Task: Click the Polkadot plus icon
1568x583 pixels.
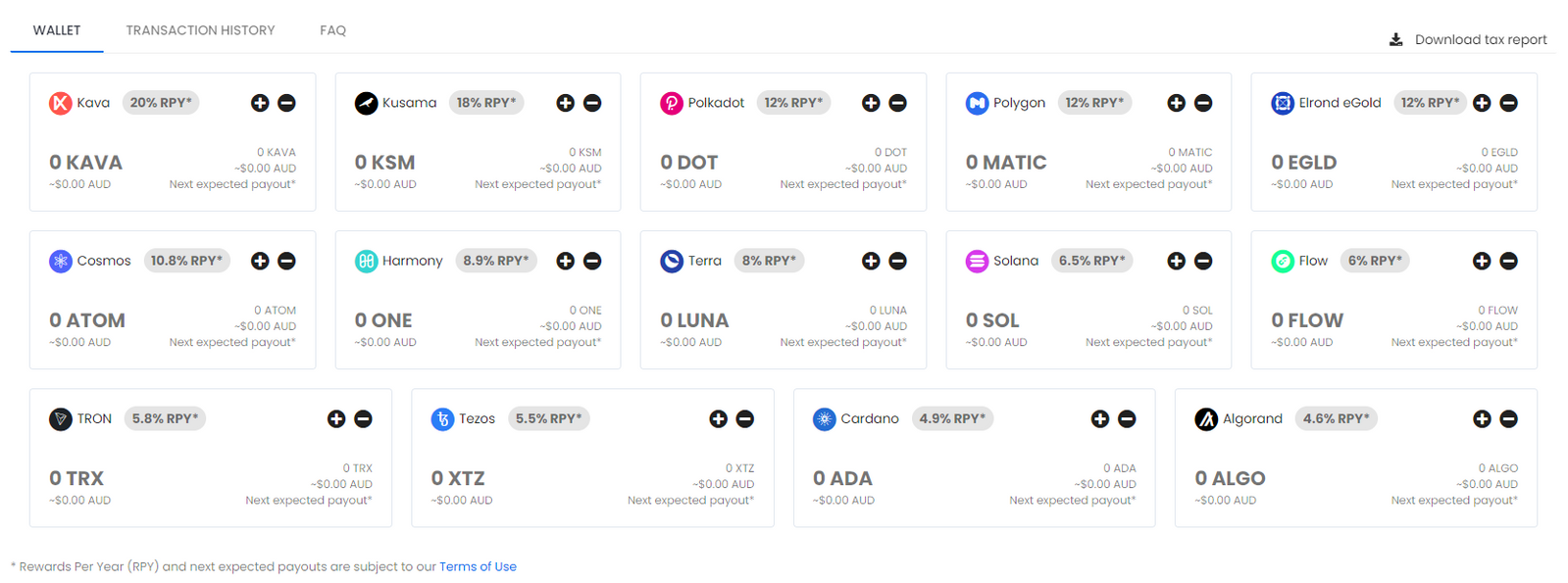Action: 871,103
